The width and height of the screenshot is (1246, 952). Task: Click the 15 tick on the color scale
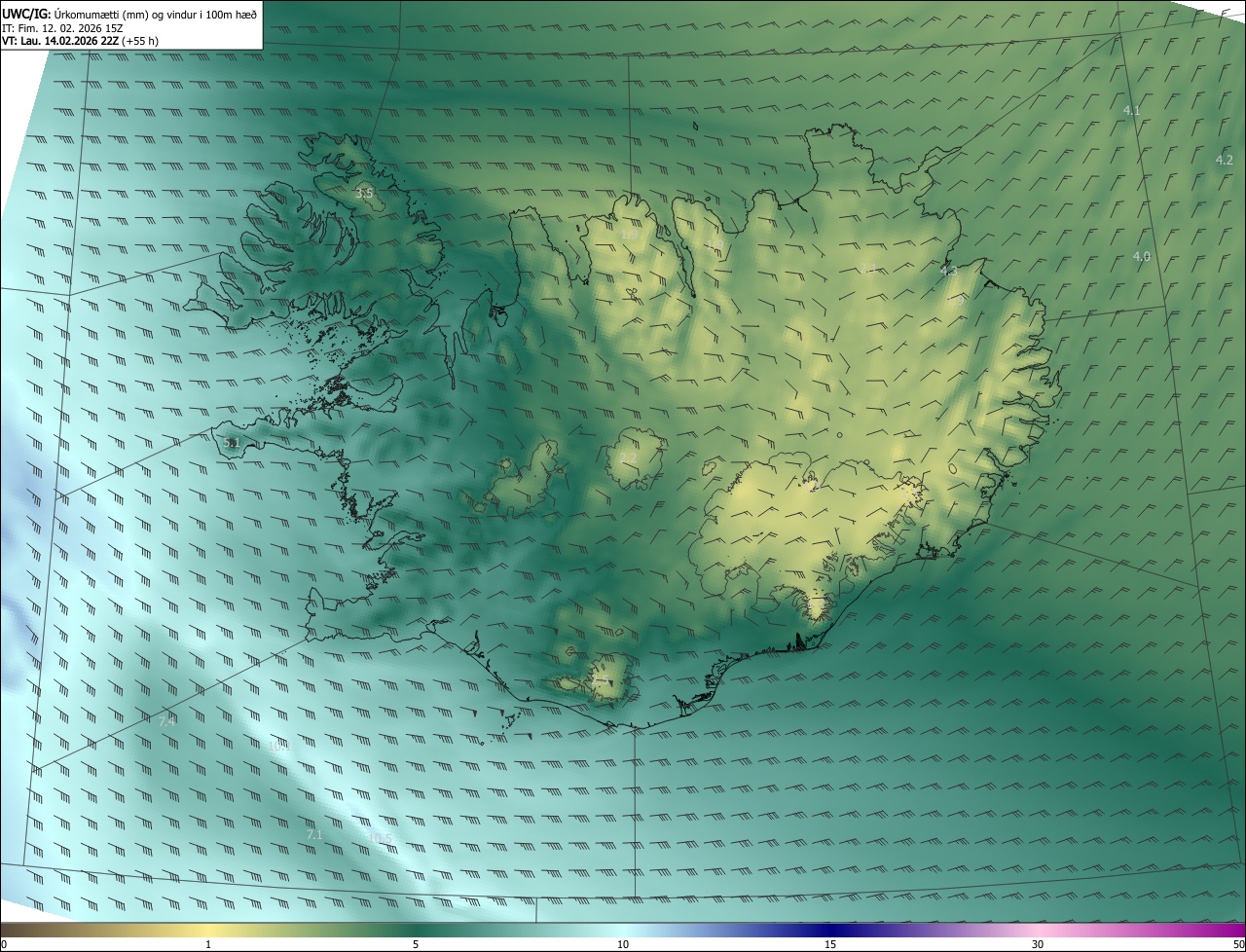[x=830, y=945]
